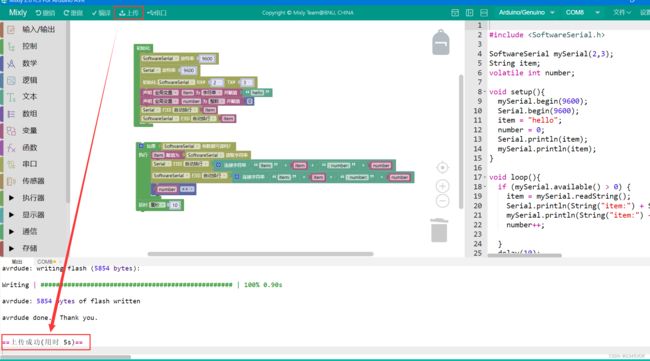Viewport: 650px width, 361px height.
Task: Open the ++ operator dropdown on number block
Action: [x=187, y=189]
